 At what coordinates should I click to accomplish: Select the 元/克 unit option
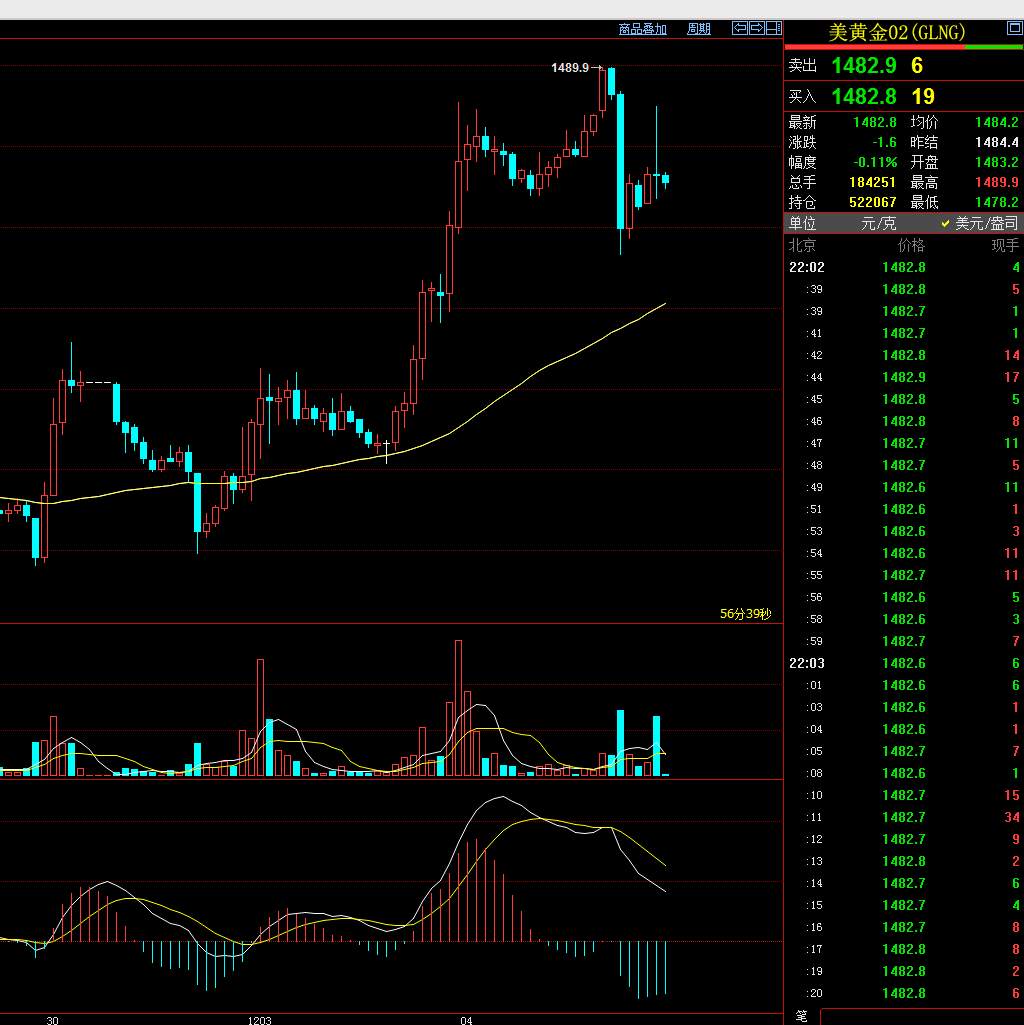[x=878, y=224]
